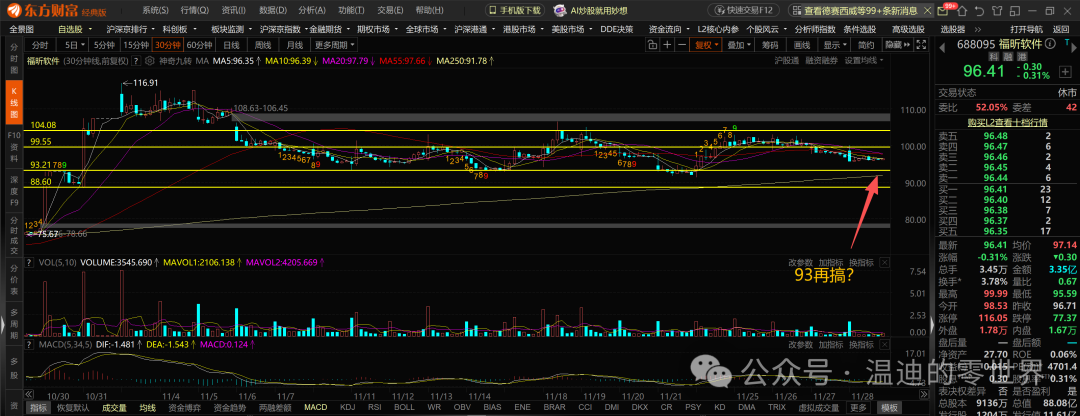Click the info icon beside 福昕软件
The height and width of the screenshot is (416, 1080).
point(1048,45)
